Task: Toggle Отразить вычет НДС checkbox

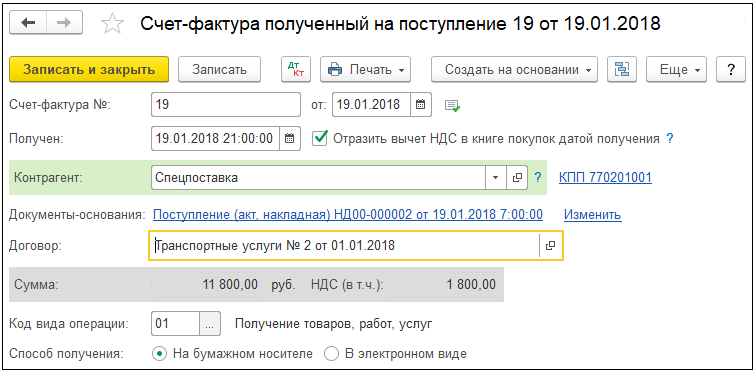Action: pyautogui.click(x=319, y=139)
